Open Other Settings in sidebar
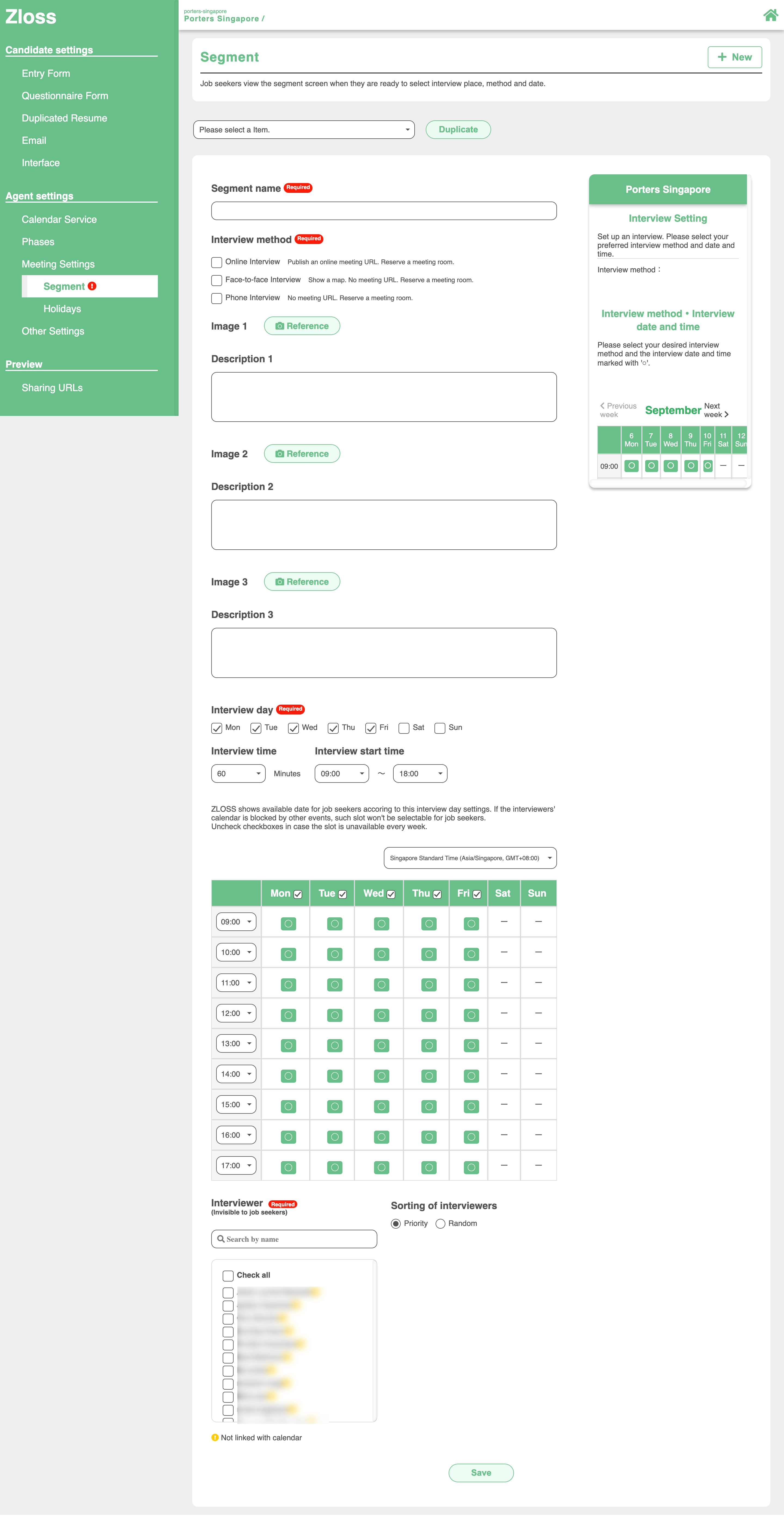Viewport: 784px width, 1516px height. click(x=53, y=331)
